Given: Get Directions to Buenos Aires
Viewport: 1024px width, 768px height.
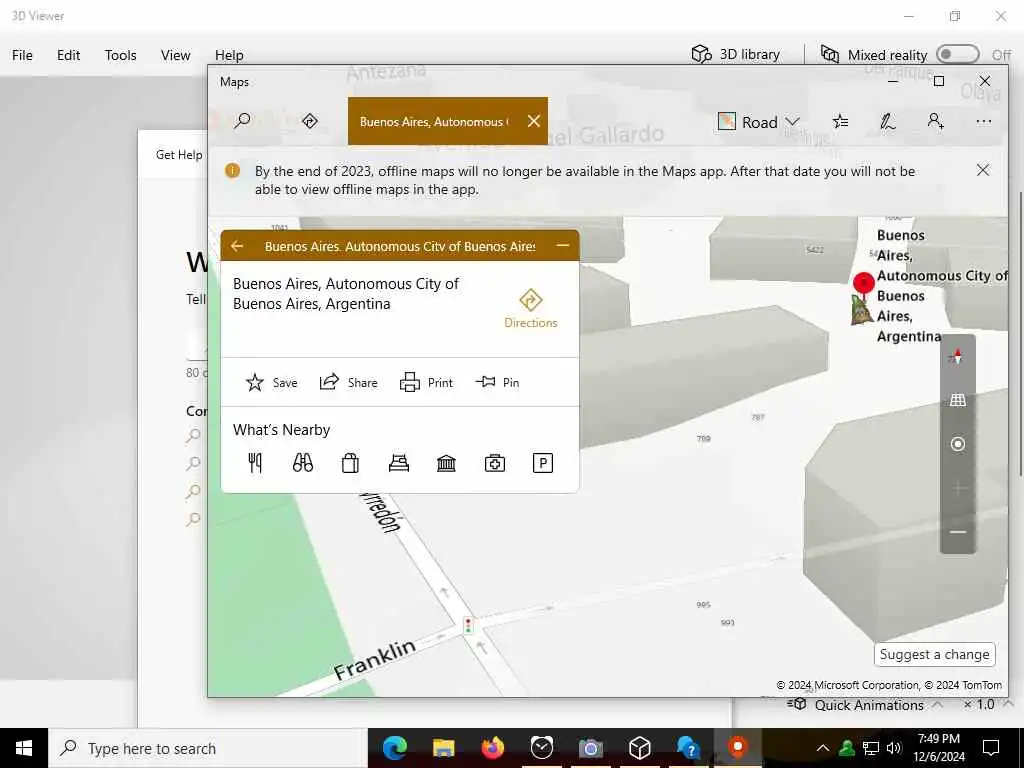Looking at the screenshot, I should (x=530, y=308).
